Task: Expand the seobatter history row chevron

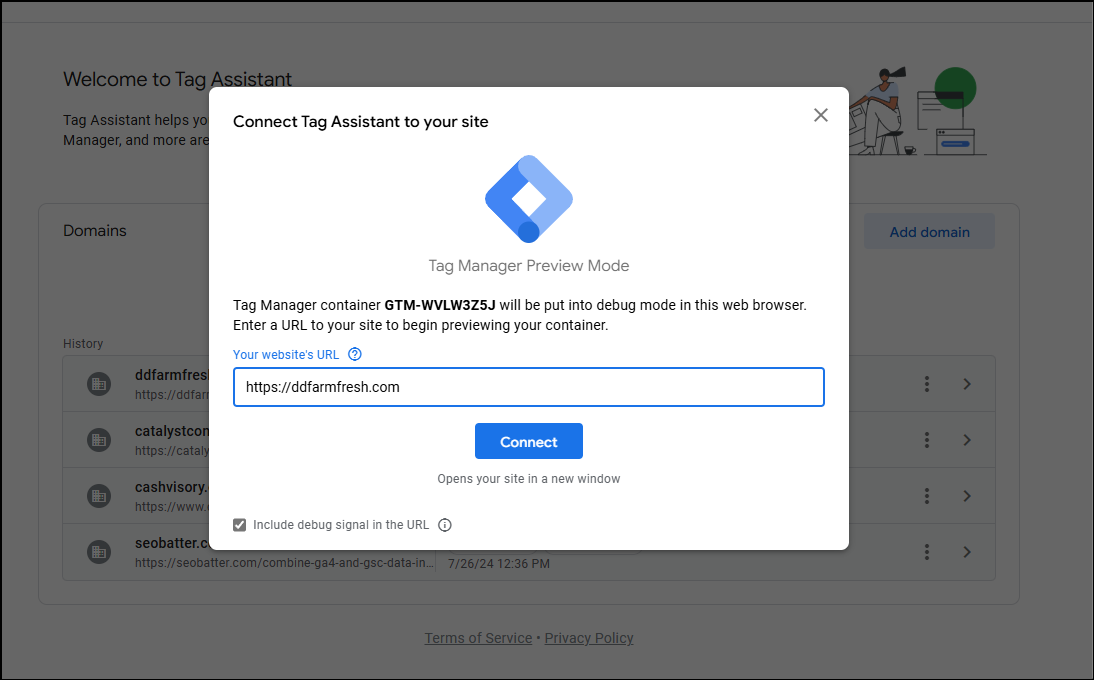Action: 967,552
